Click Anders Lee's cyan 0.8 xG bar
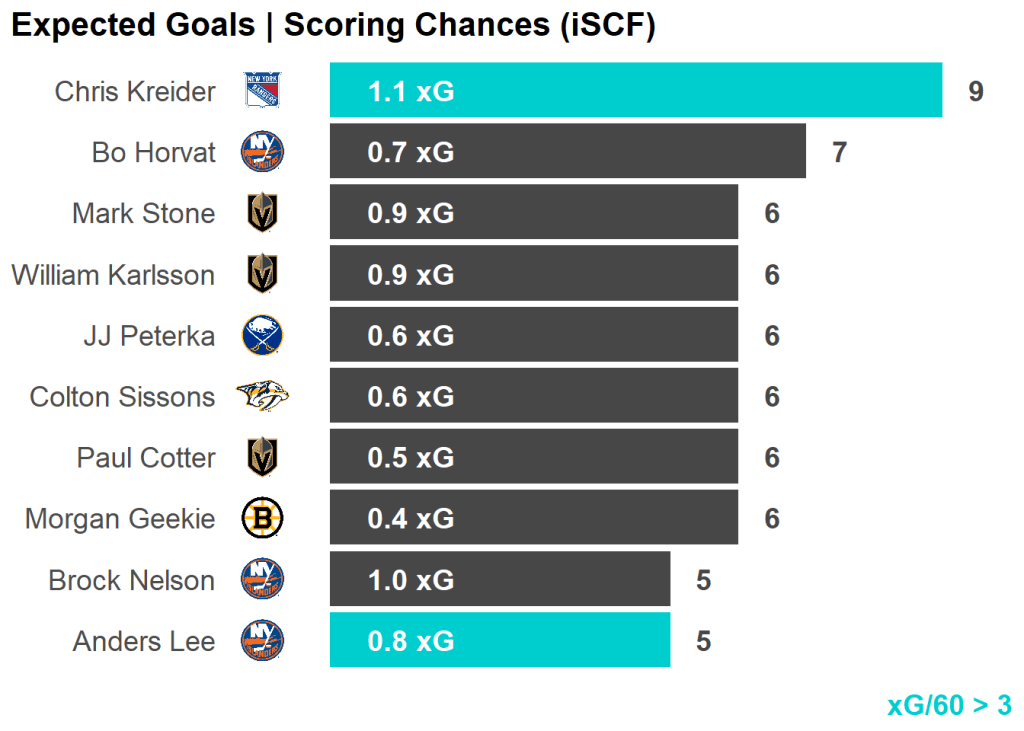 tap(499, 641)
